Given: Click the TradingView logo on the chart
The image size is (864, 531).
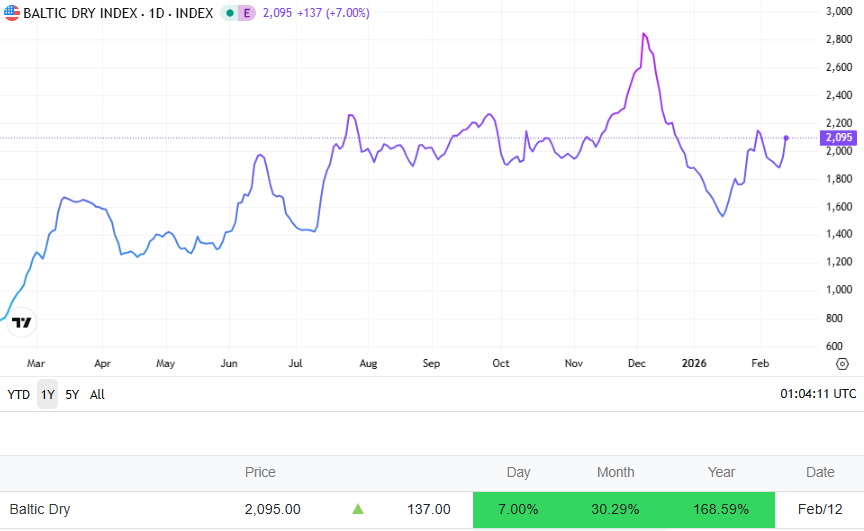Looking at the screenshot, I should pyautogui.click(x=21, y=322).
